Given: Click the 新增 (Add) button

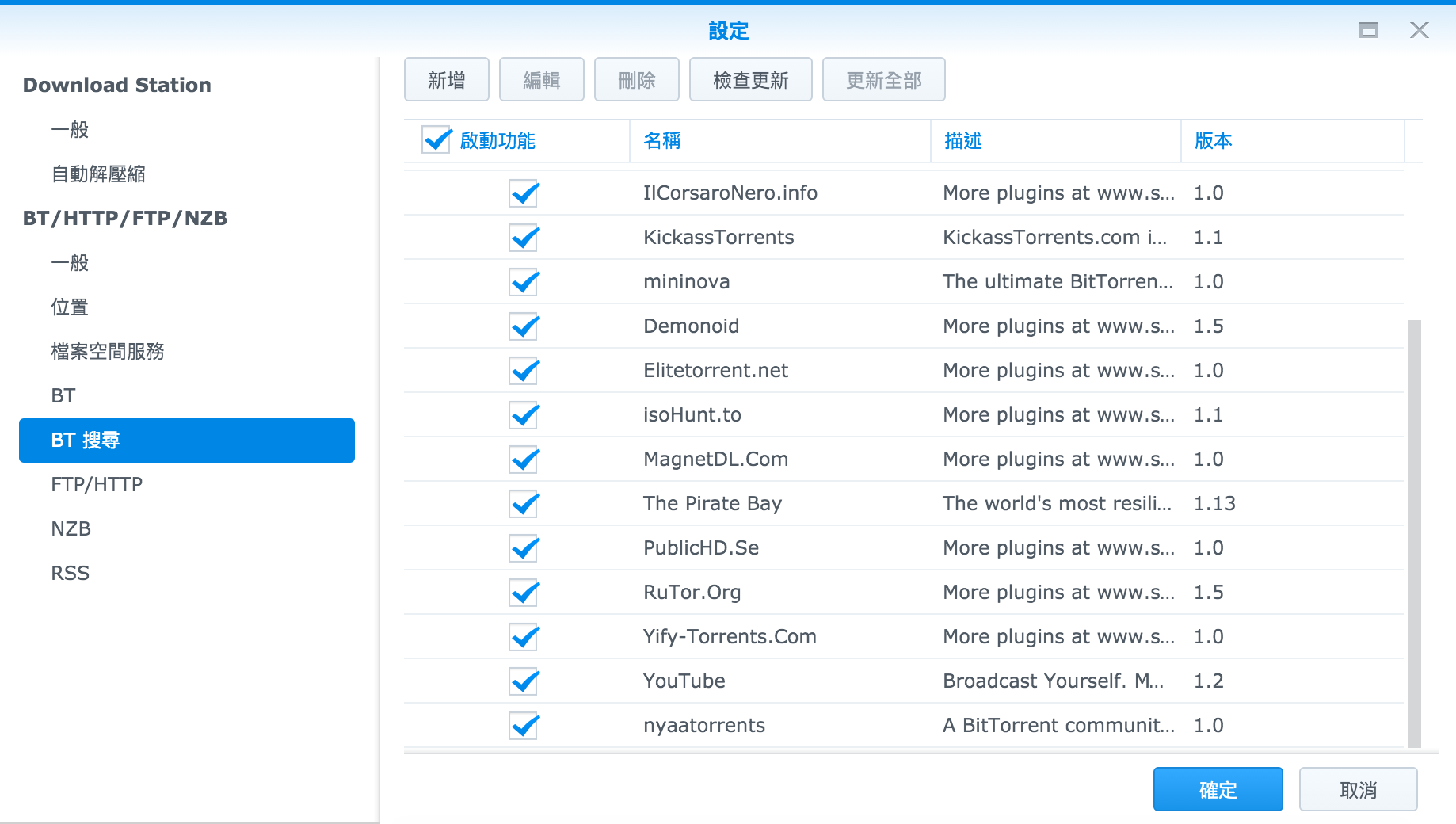Looking at the screenshot, I should pyautogui.click(x=446, y=80).
